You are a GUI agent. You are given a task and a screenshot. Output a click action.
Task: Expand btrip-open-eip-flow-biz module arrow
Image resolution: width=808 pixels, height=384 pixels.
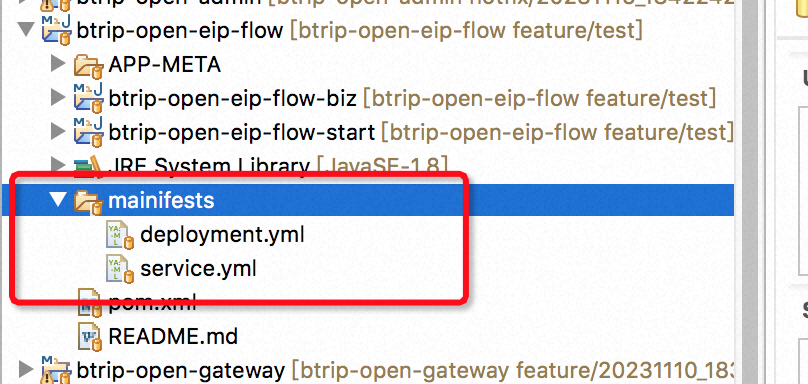(x=59, y=97)
